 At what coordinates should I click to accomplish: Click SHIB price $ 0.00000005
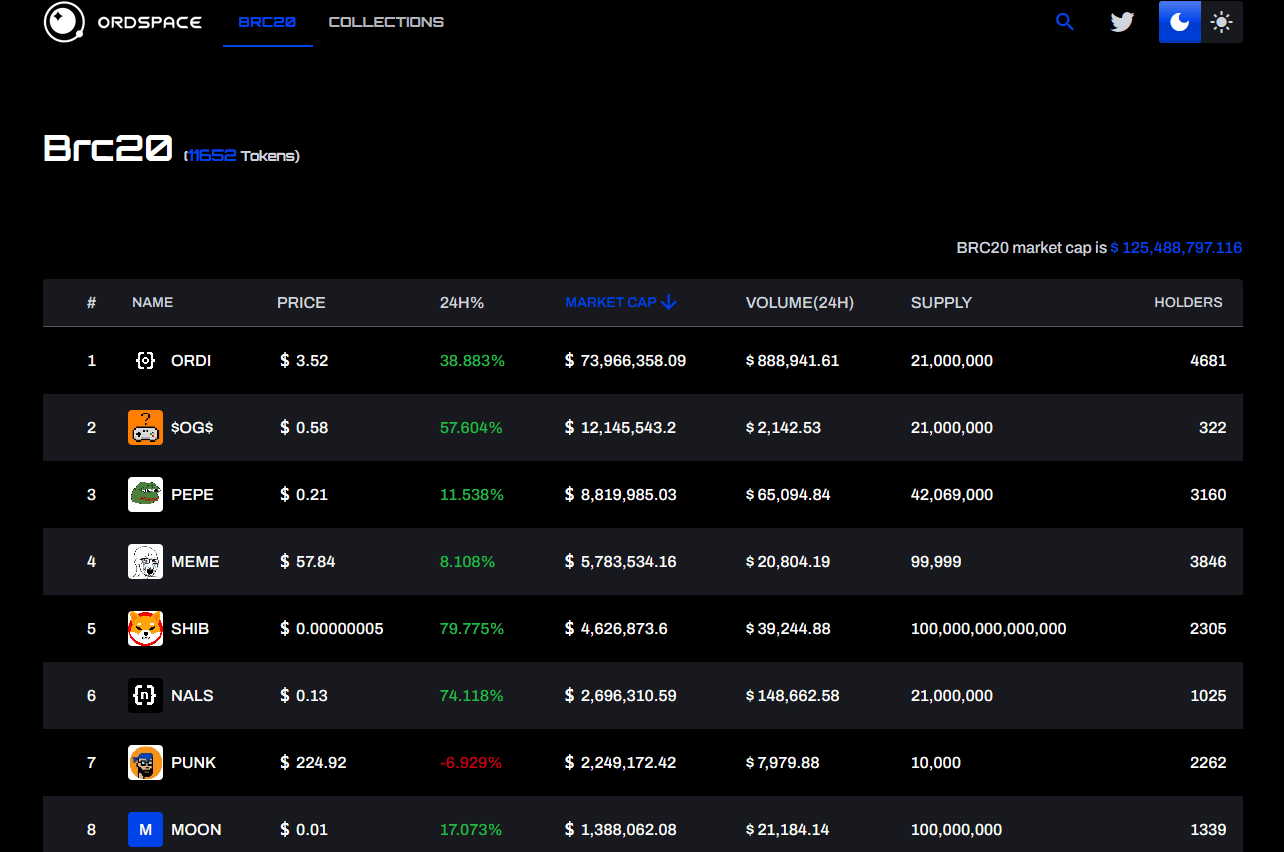pos(332,628)
